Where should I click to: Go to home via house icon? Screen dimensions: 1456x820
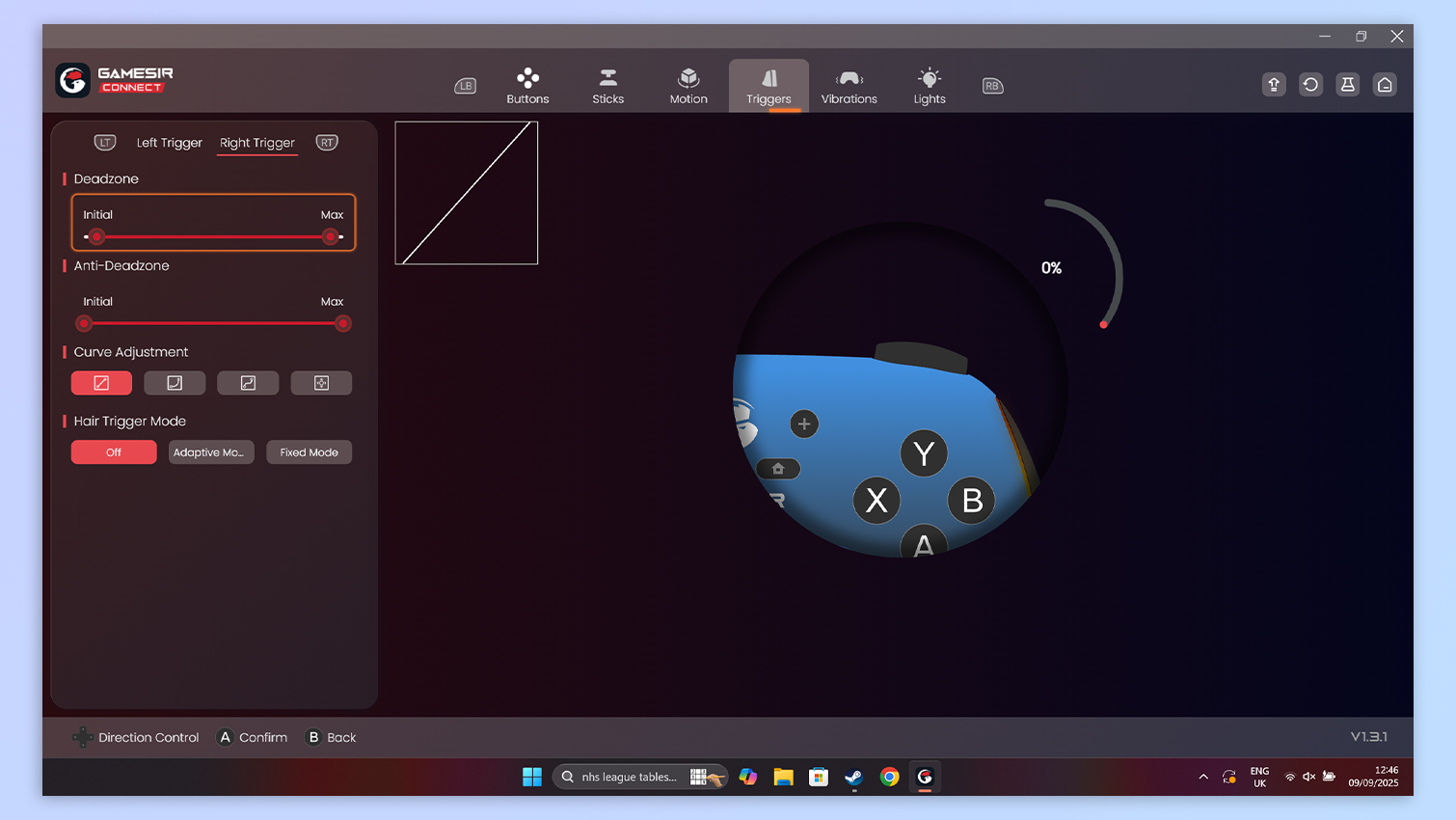coord(1385,85)
